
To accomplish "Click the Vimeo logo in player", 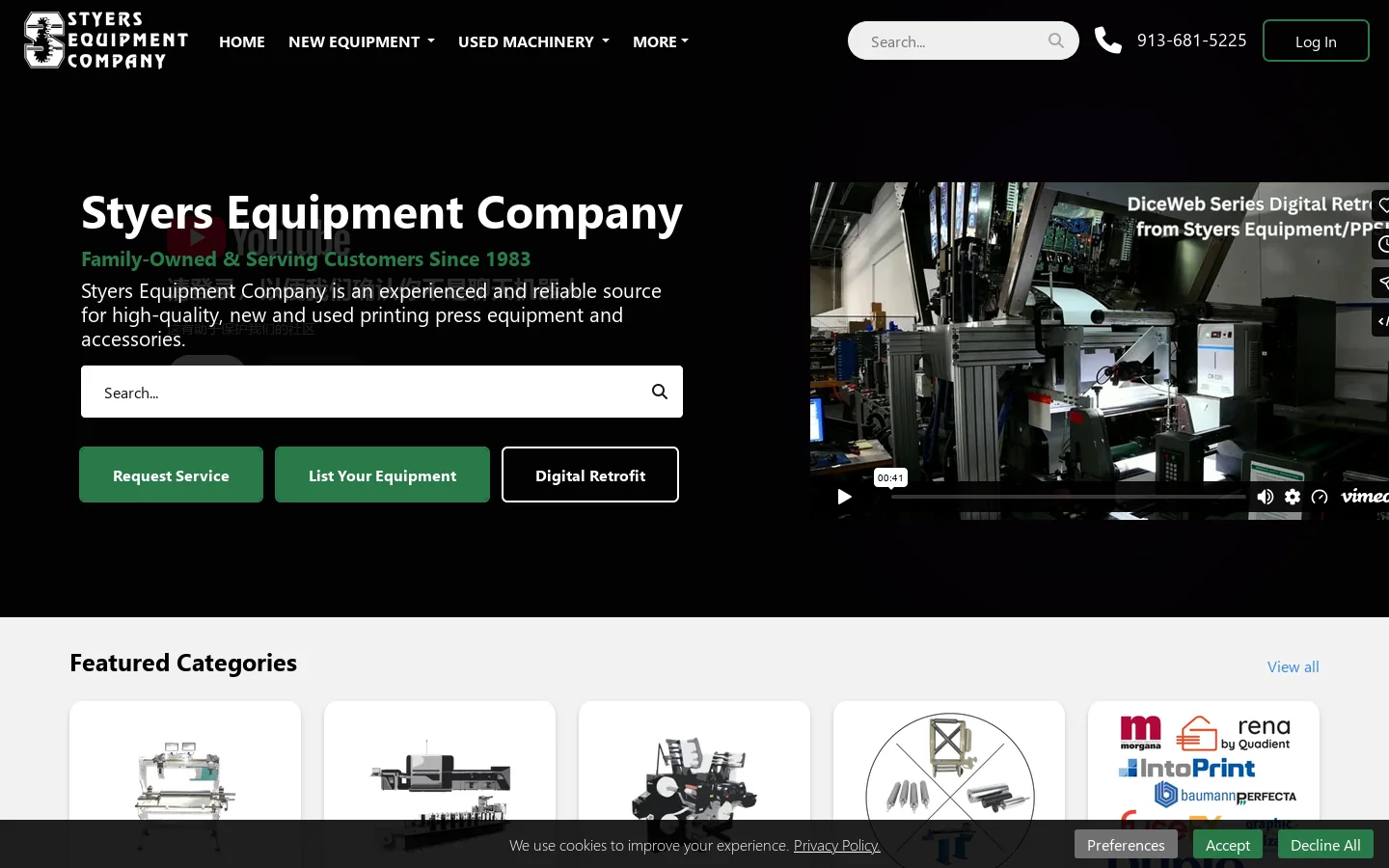I will click(1365, 497).
